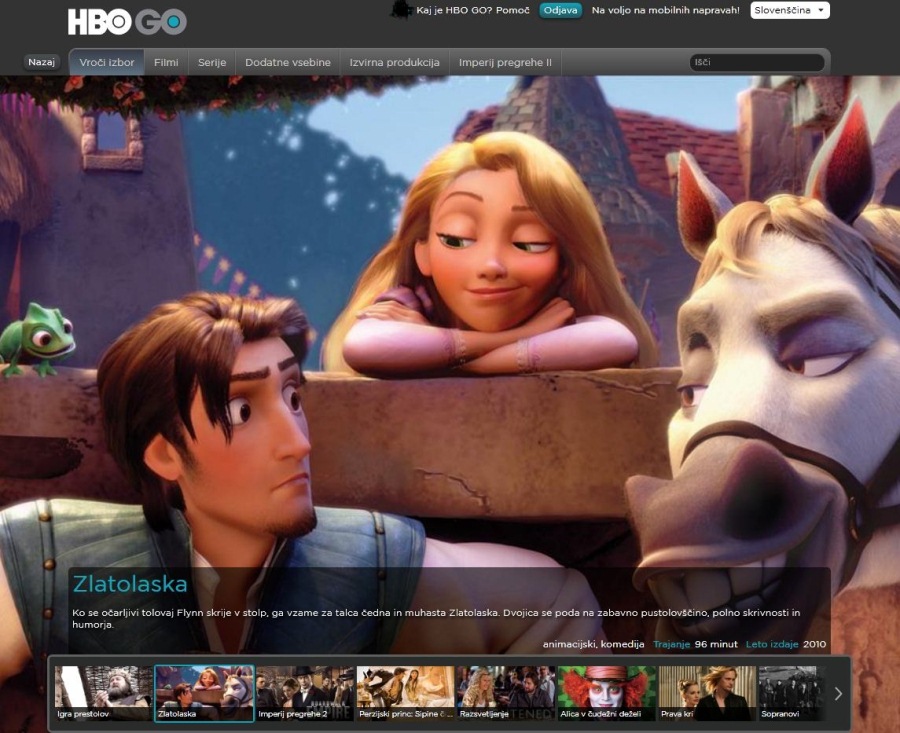Click the Leto izdaje 2010 text
The height and width of the screenshot is (733, 900).
coord(786,644)
